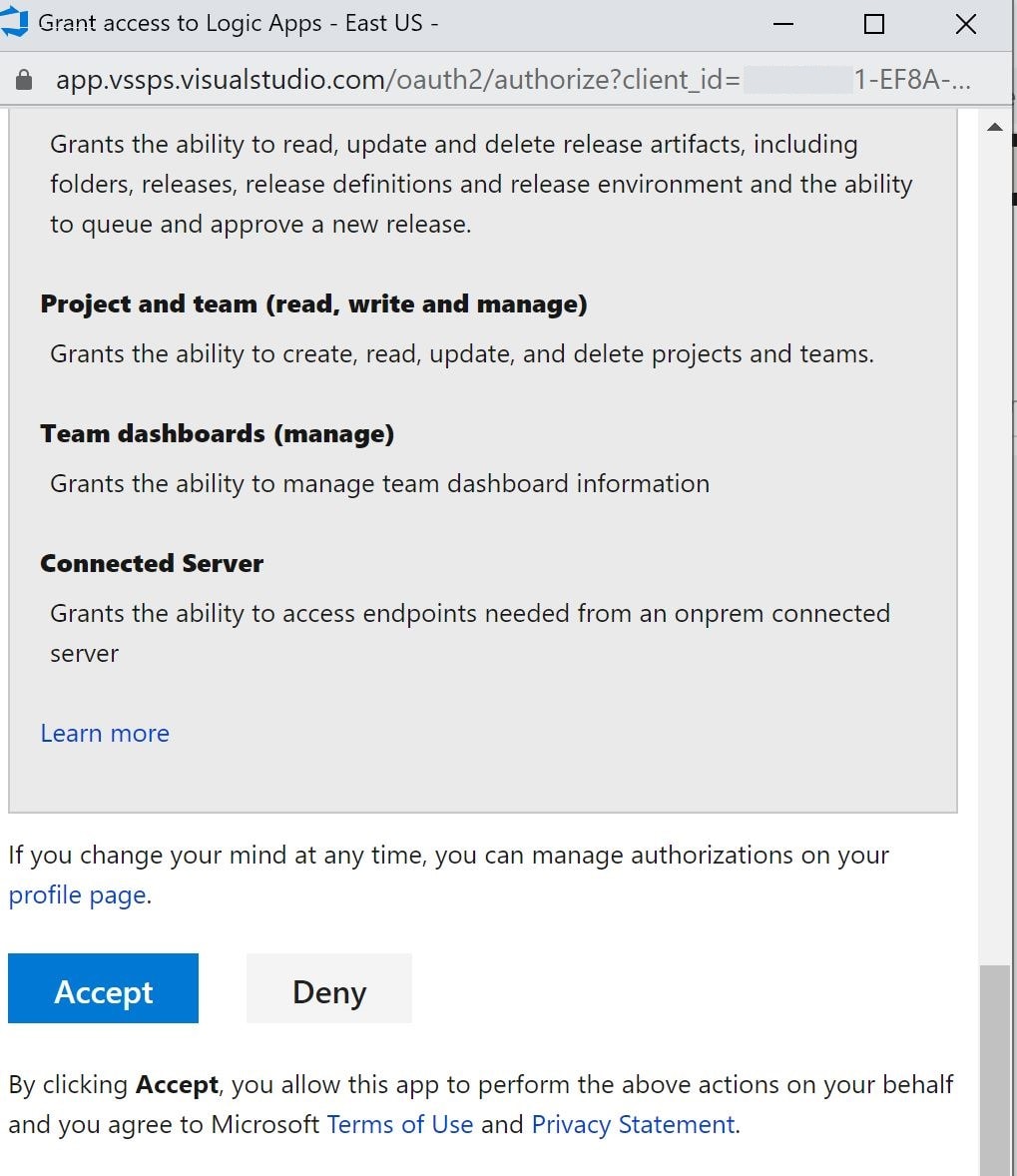This screenshot has width=1017, height=1176.
Task: Click text 'Grants the ability to manage team dashboard information'
Action: click(379, 484)
